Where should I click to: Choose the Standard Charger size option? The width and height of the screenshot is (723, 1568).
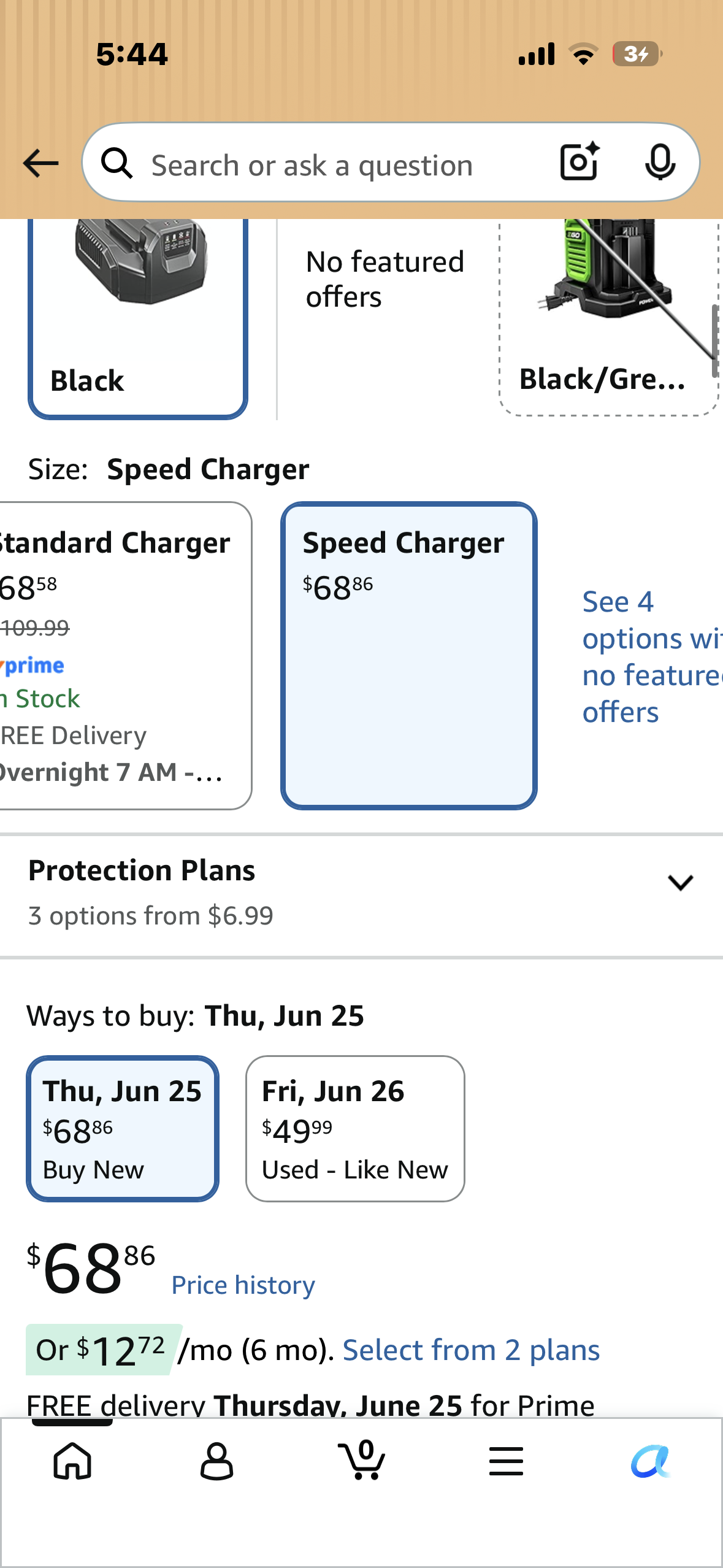[125, 656]
